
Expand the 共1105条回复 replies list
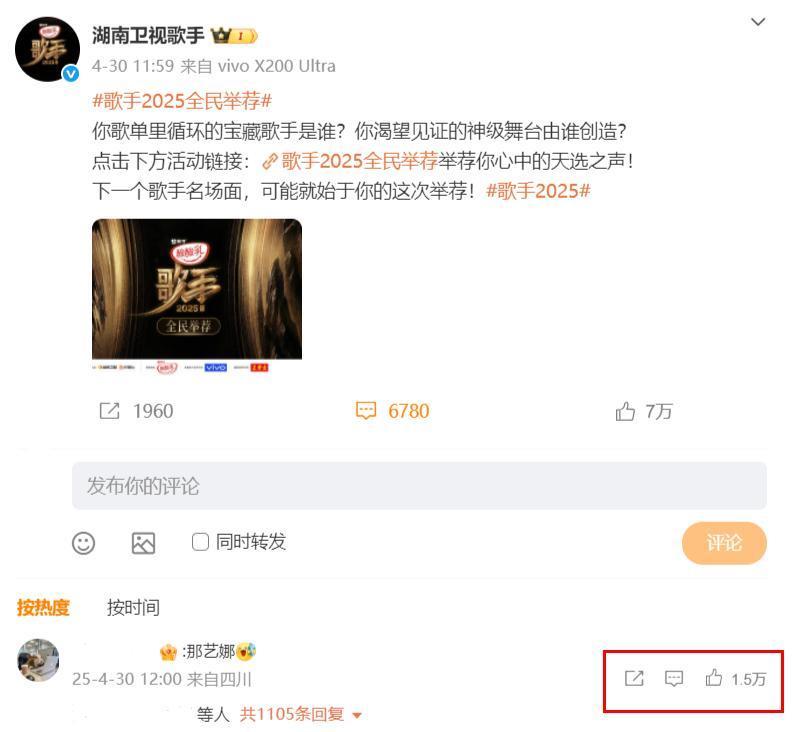coord(301,714)
